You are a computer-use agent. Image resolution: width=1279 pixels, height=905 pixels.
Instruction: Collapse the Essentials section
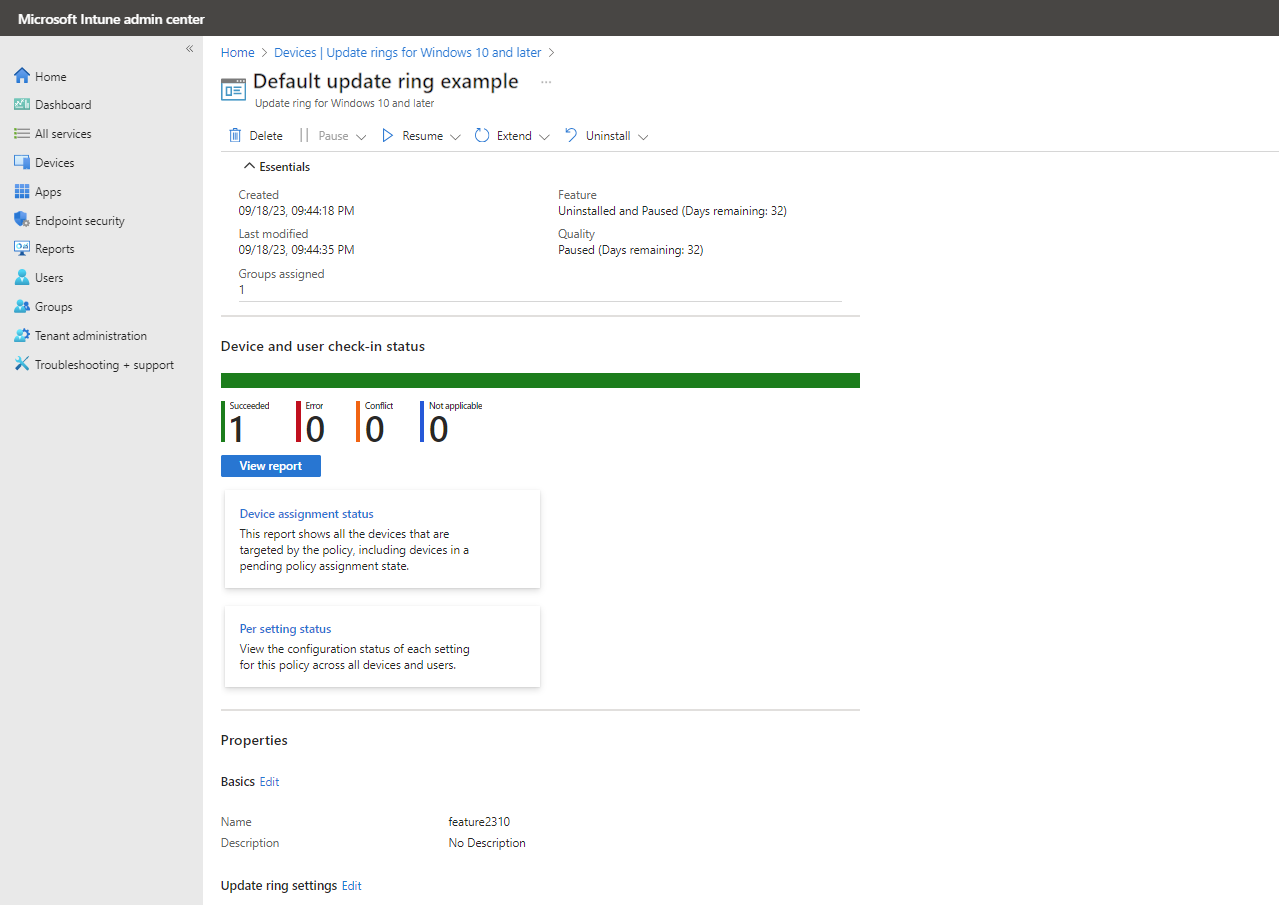point(277,166)
